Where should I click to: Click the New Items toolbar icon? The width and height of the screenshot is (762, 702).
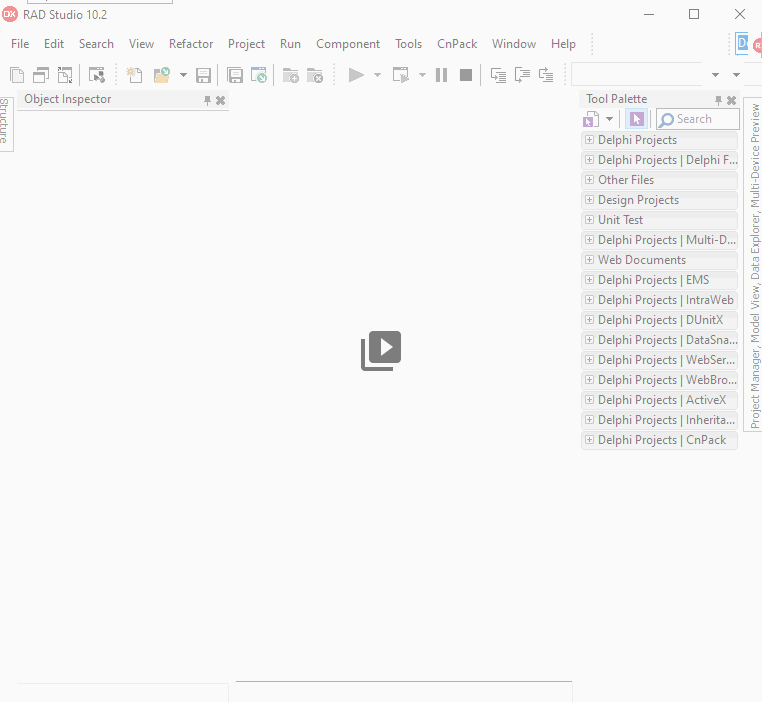pos(134,75)
